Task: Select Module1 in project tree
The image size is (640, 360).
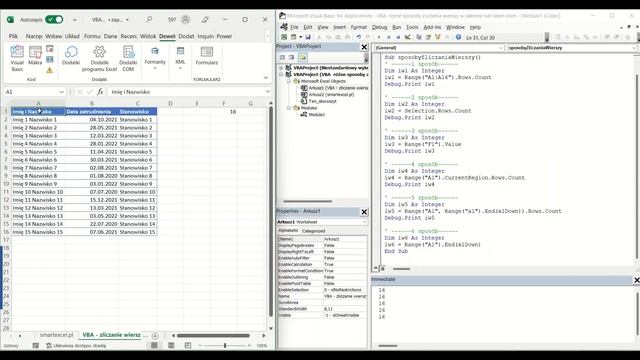Action: tap(316, 115)
